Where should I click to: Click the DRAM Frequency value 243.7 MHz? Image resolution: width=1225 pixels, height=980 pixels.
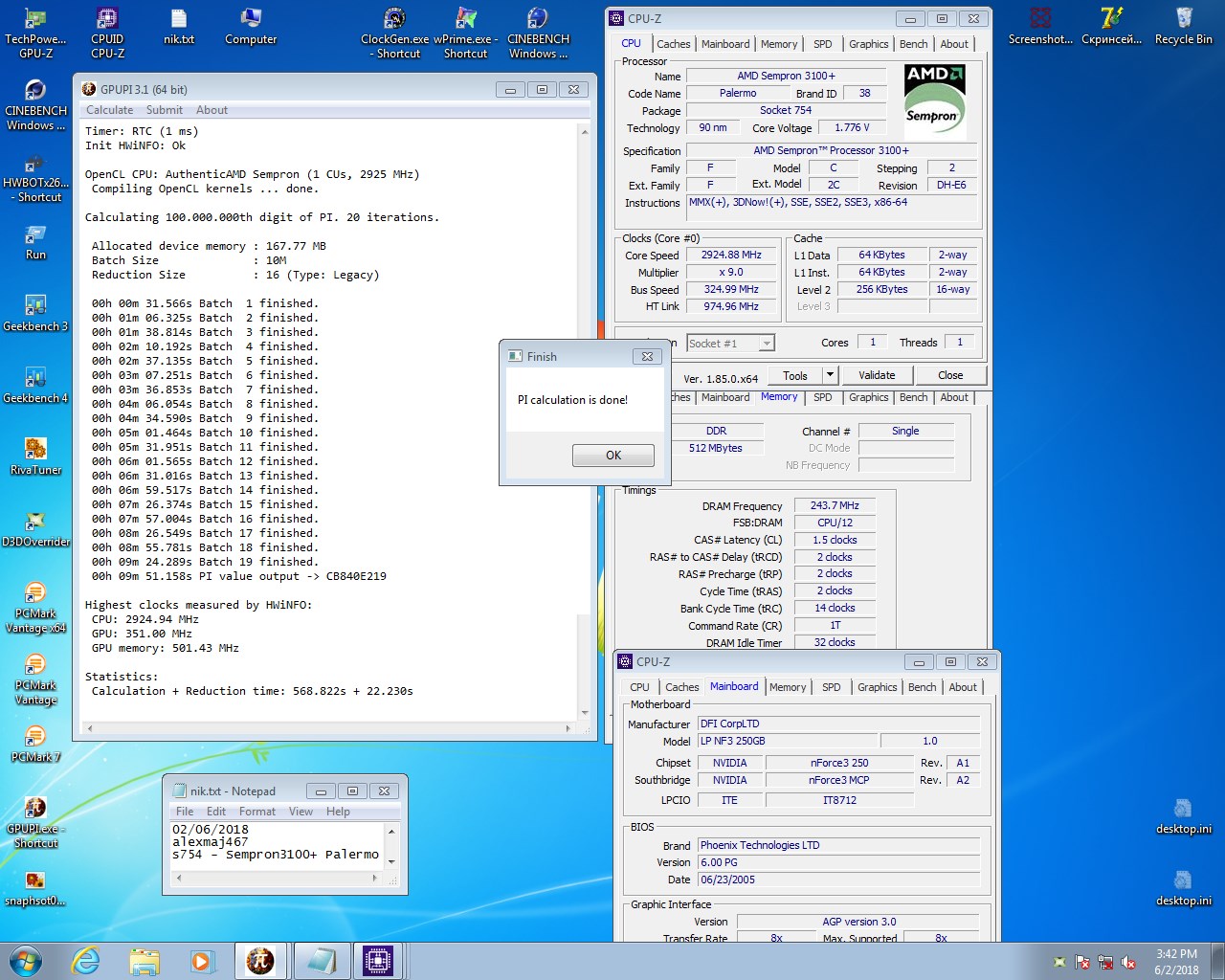click(835, 505)
